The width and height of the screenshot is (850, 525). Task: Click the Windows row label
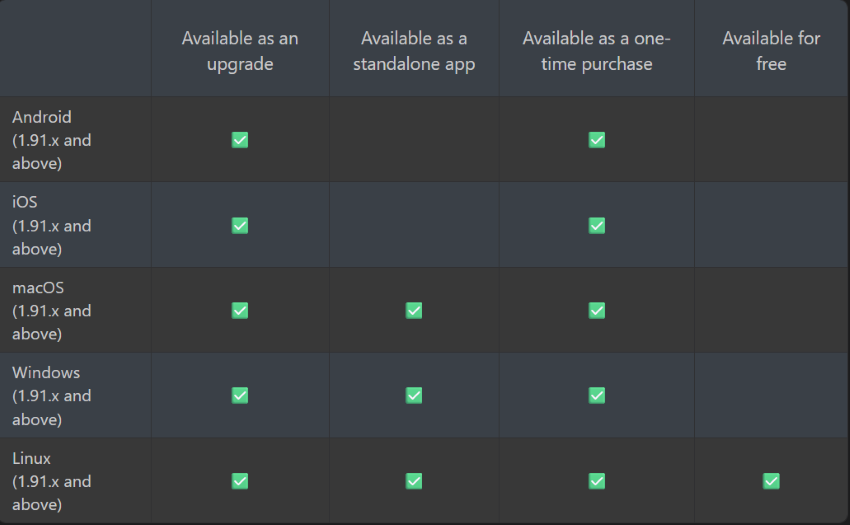[x=51, y=396]
